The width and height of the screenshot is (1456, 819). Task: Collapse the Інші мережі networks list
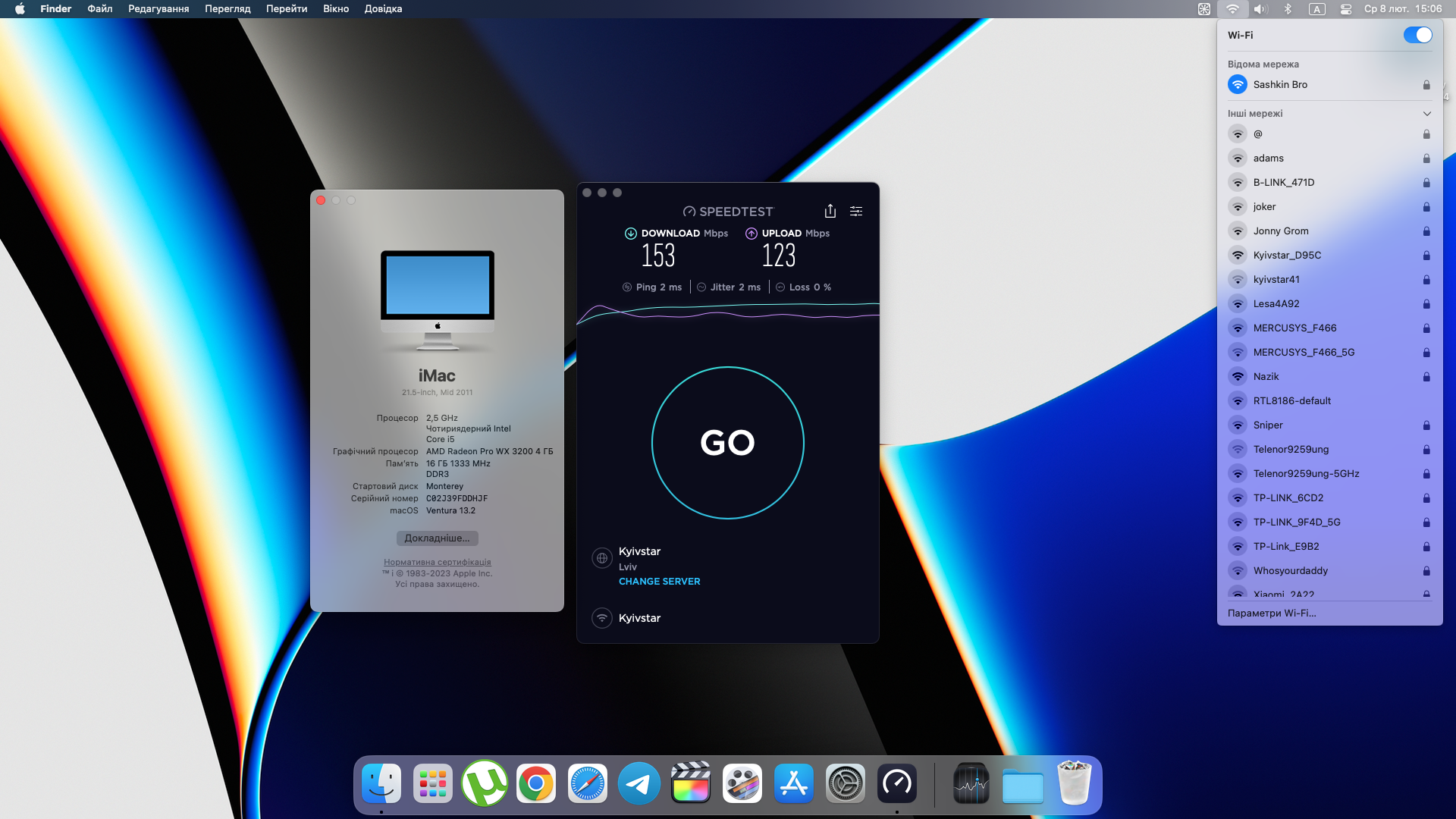coord(1426,114)
